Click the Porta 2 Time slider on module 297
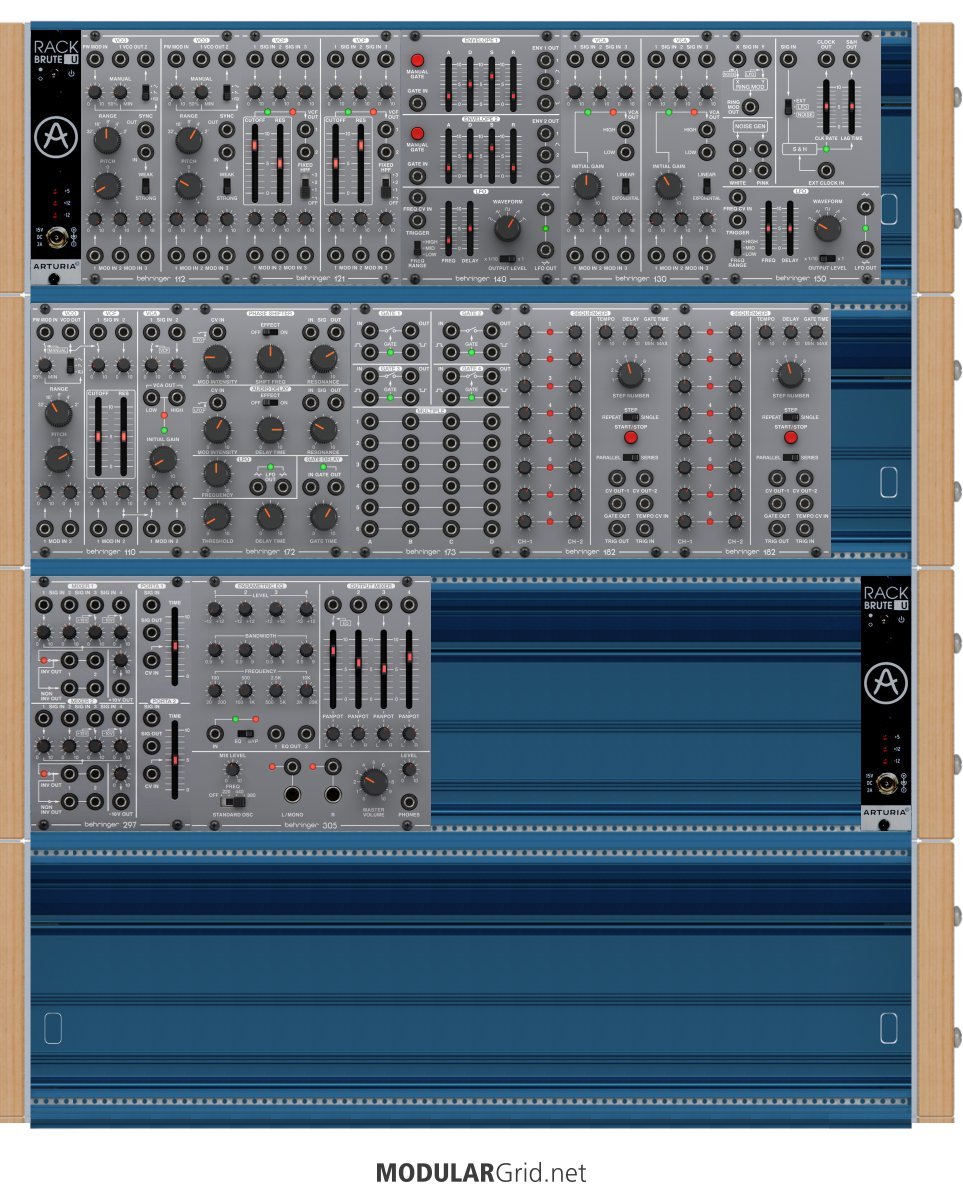 point(175,760)
